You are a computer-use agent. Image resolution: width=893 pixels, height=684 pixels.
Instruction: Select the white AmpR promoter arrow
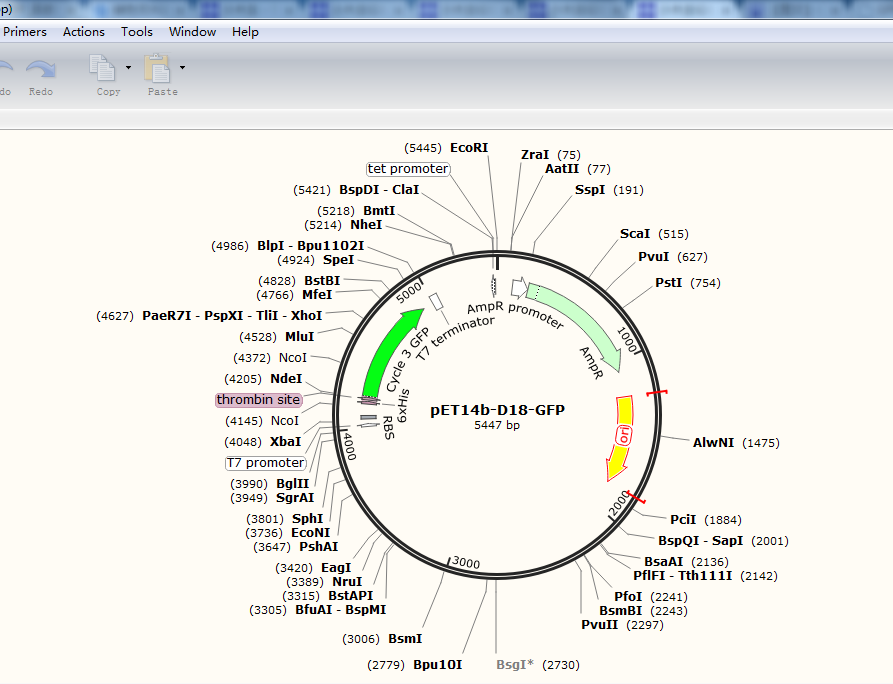coord(518,288)
